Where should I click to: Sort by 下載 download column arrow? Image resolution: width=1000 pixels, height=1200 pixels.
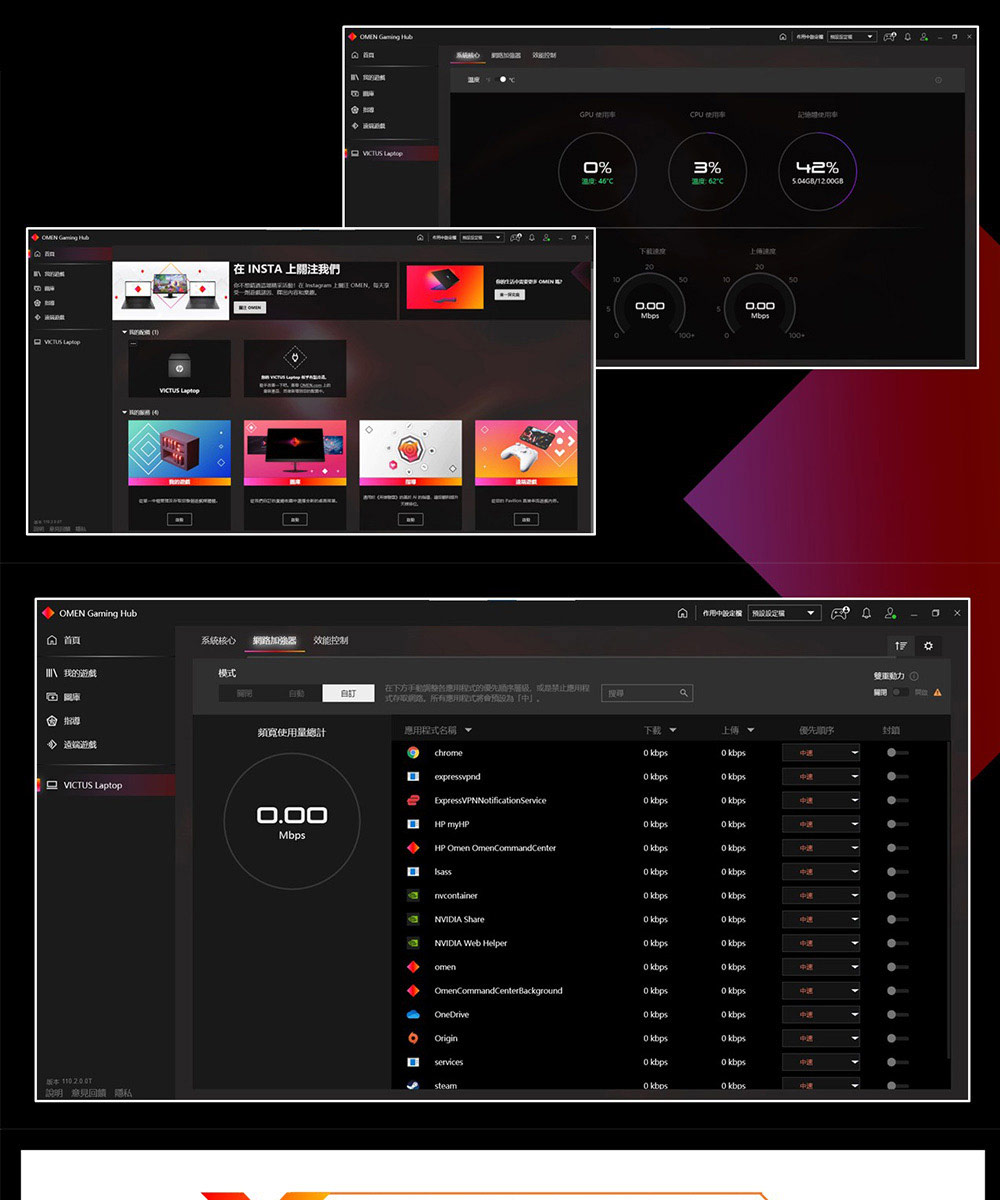[672, 730]
